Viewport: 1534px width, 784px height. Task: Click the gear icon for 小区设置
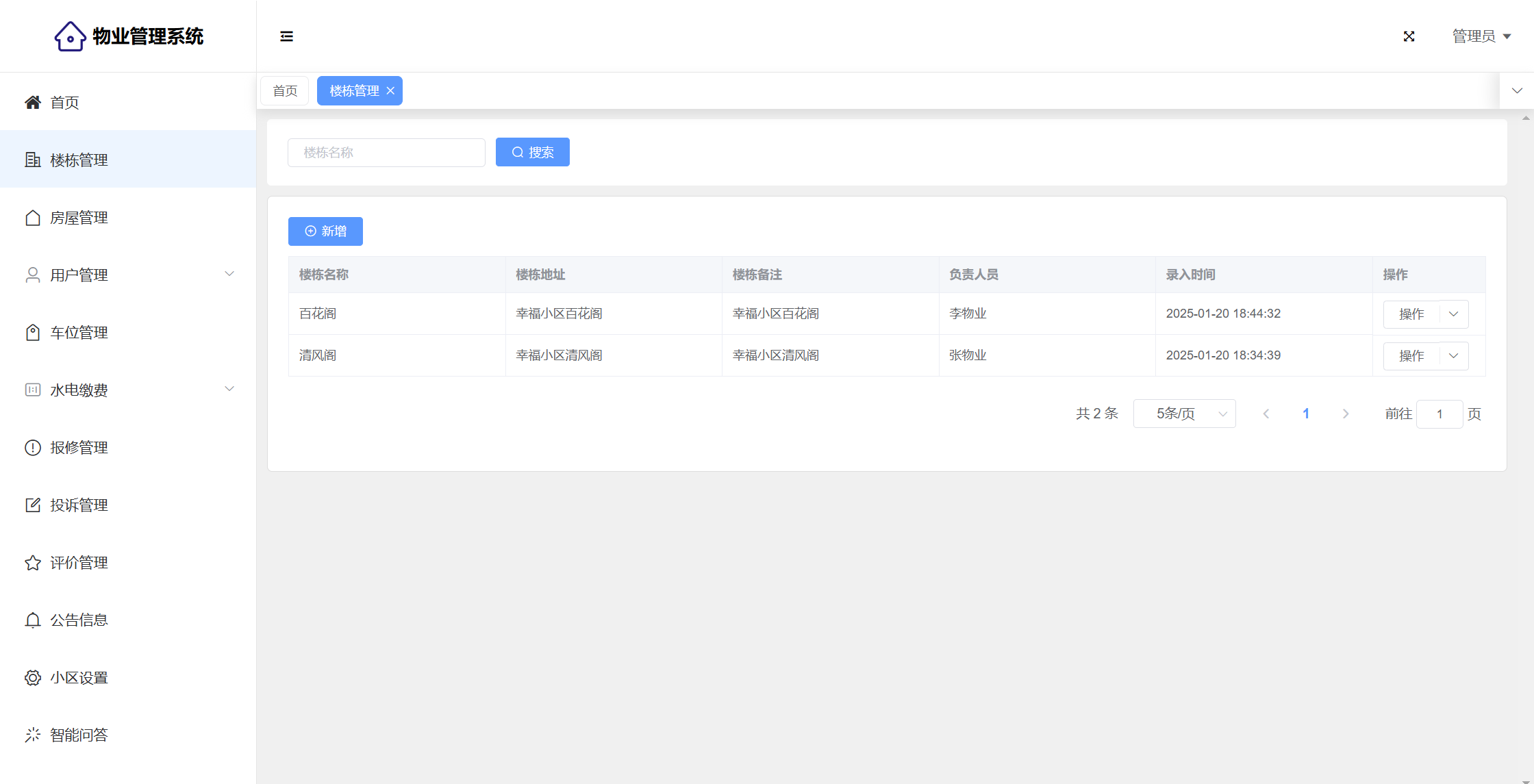[x=33, y=678]
